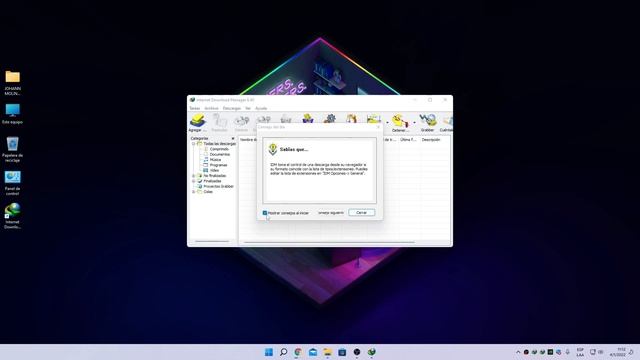Click the Última F... column header
640x360 pixels.
click(408, 140)
